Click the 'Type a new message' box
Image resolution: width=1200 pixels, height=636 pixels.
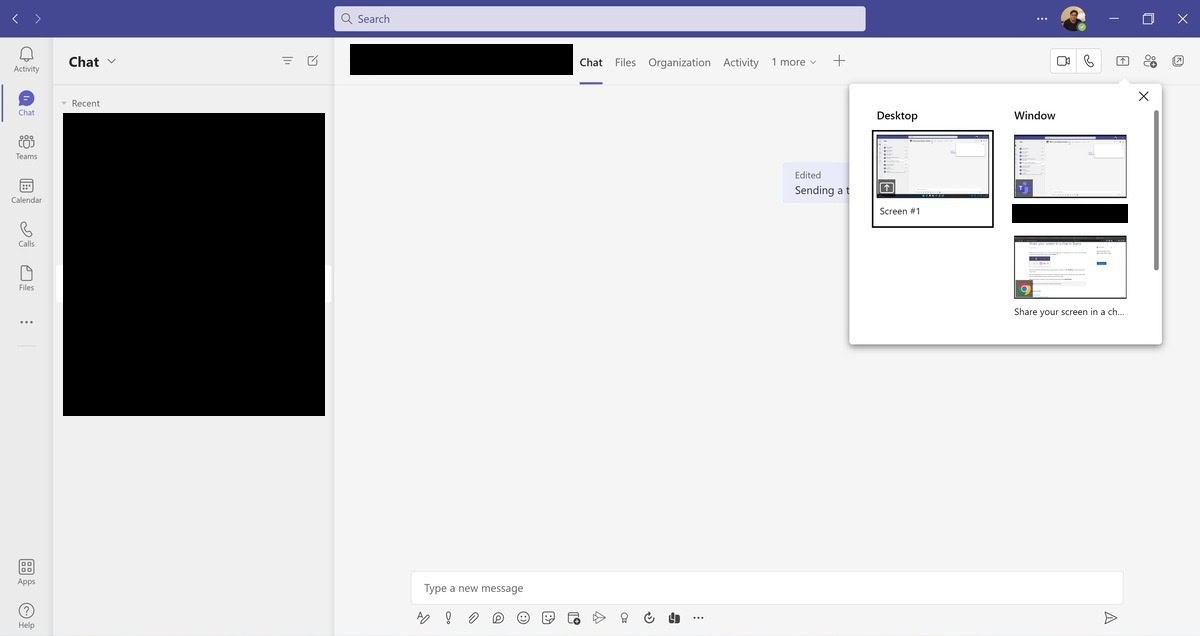click(x=766, y=588)
